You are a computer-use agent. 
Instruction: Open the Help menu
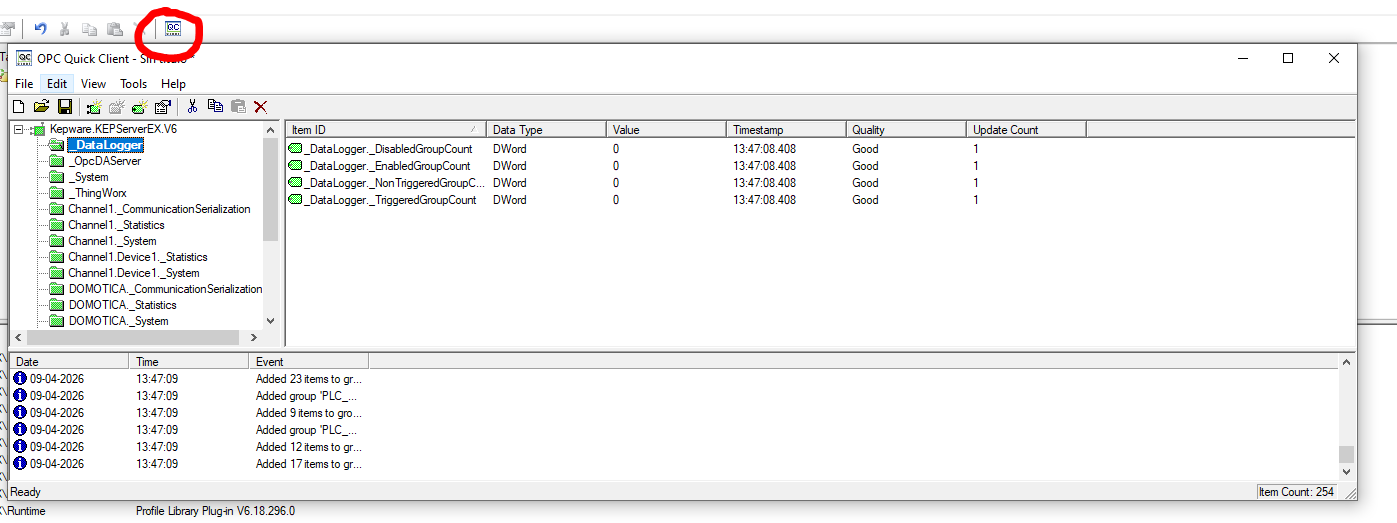(x=173, y=84)
